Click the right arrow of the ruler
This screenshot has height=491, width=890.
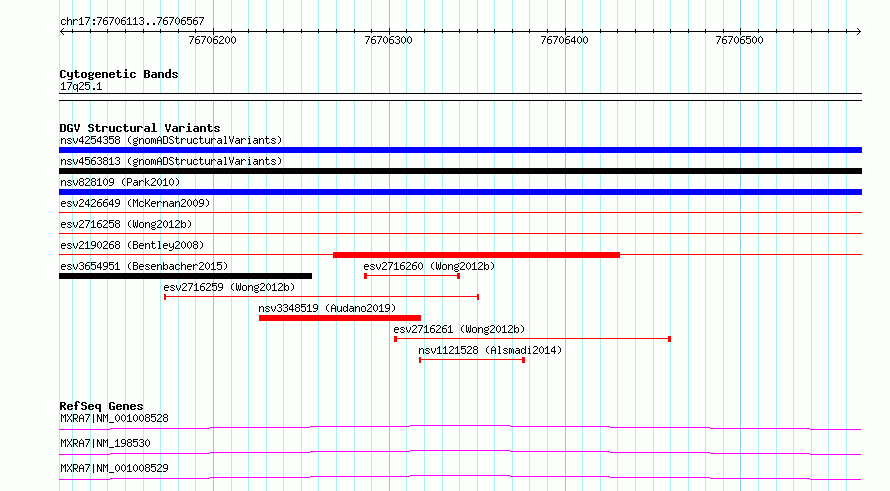tap(859, 32)
